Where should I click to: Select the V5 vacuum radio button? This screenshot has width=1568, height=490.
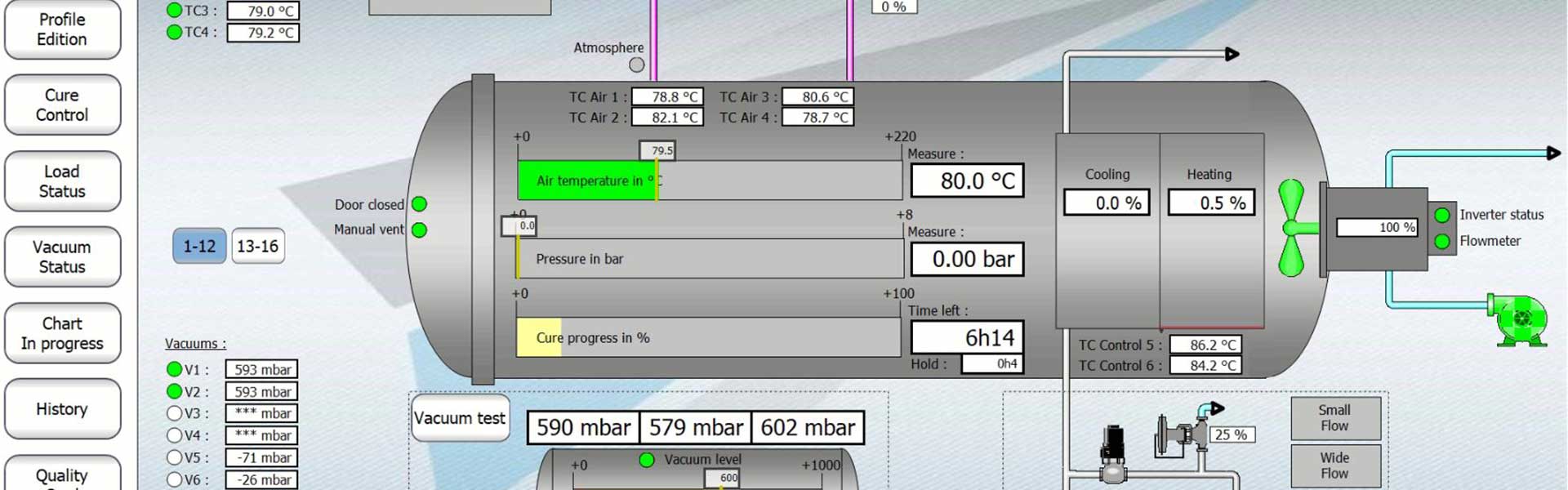coord(174,457)
